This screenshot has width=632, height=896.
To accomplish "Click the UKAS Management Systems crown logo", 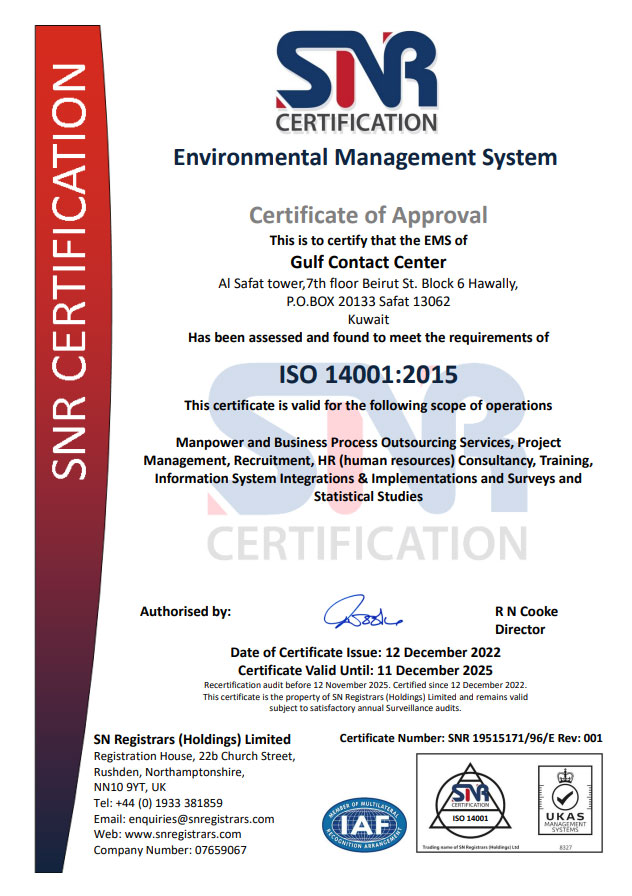I will (x=565, y=801).
